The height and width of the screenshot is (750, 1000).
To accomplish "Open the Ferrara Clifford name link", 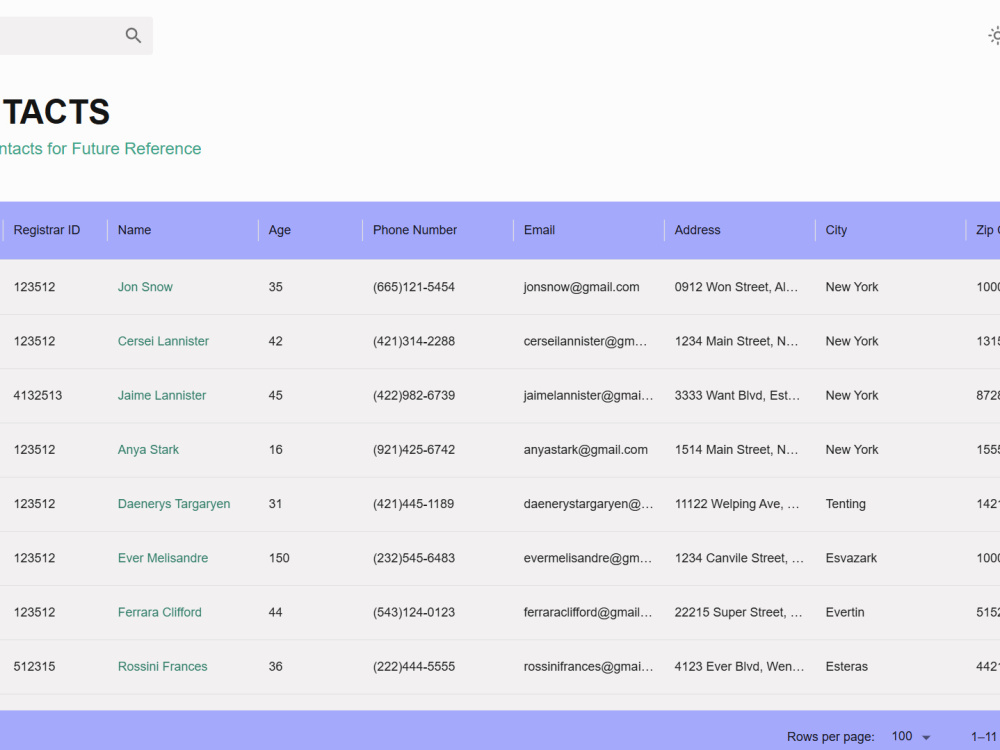I will (159, 612).
